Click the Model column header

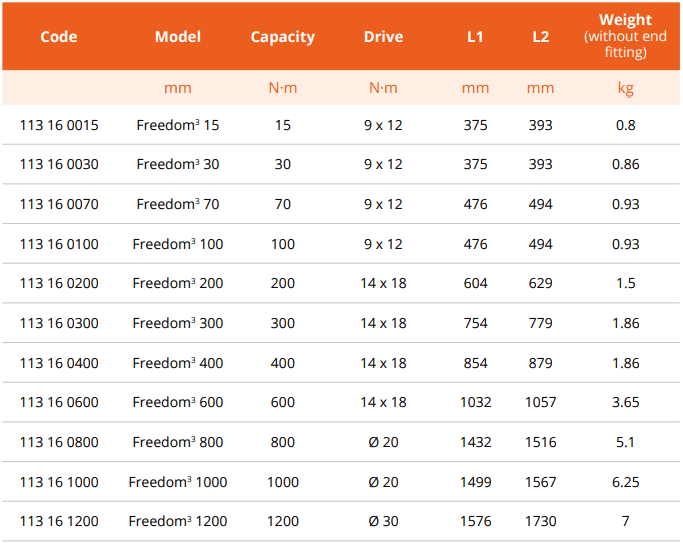pyautogui.click(x=178, y=37)
